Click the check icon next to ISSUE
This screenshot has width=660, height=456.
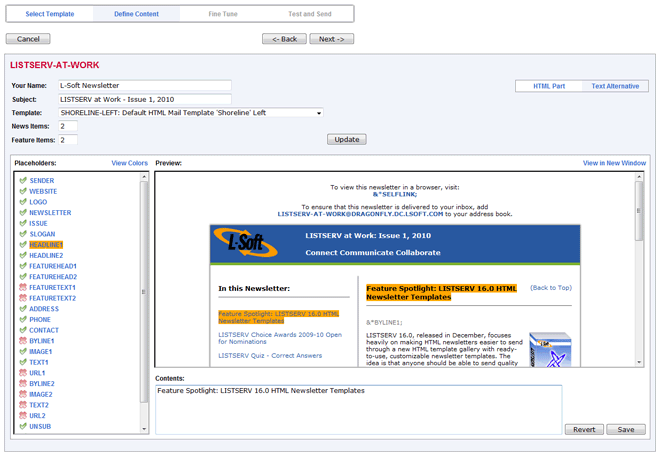click(x=23, y=223)
